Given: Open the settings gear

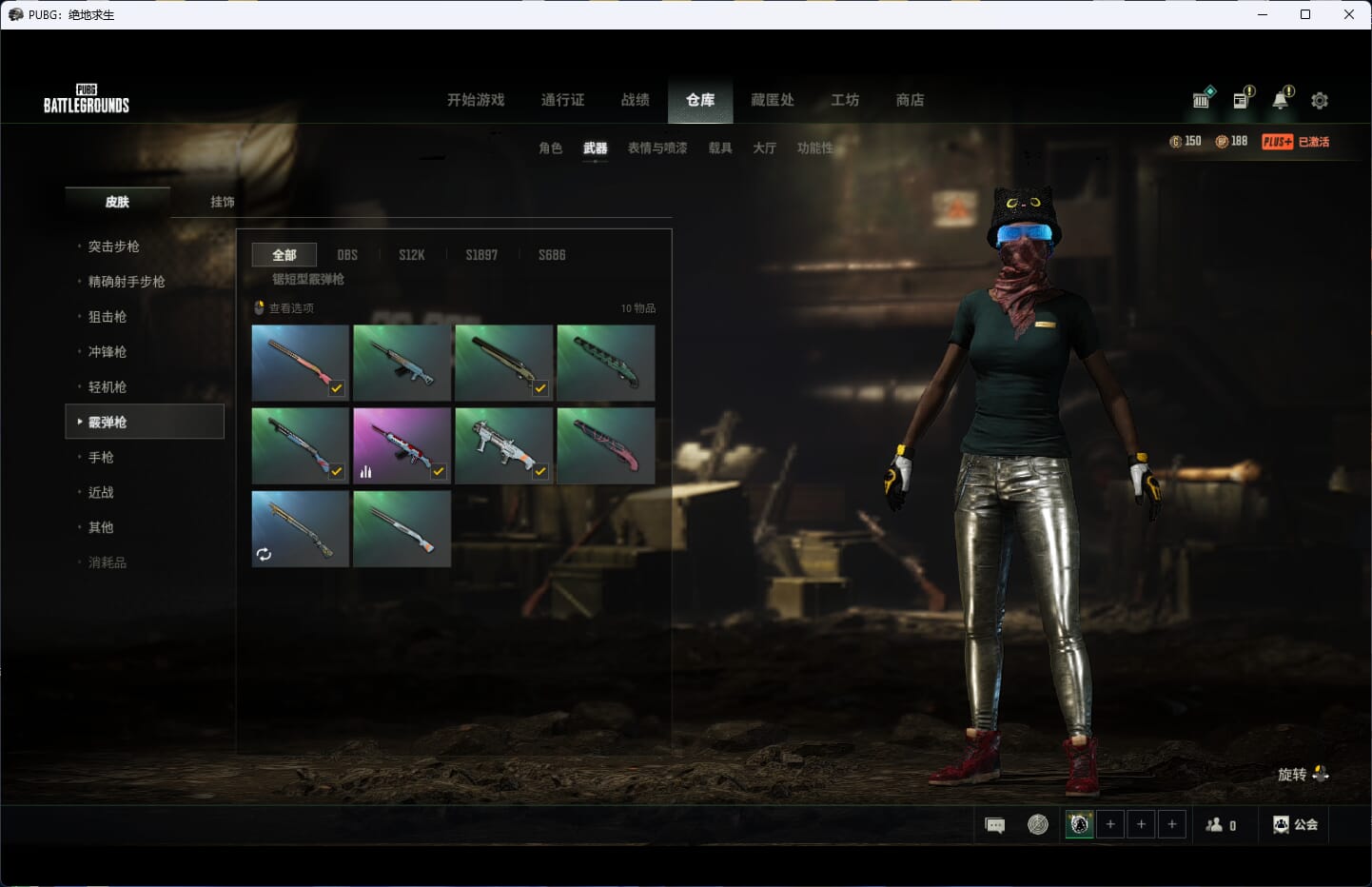Looking at the screenshot, I should [x=1320, y=100].
